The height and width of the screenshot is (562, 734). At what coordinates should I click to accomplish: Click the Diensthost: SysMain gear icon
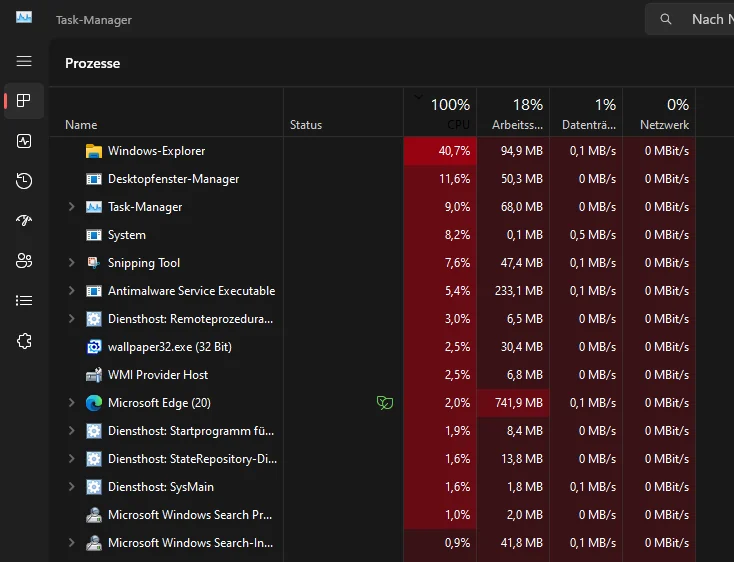94,487
